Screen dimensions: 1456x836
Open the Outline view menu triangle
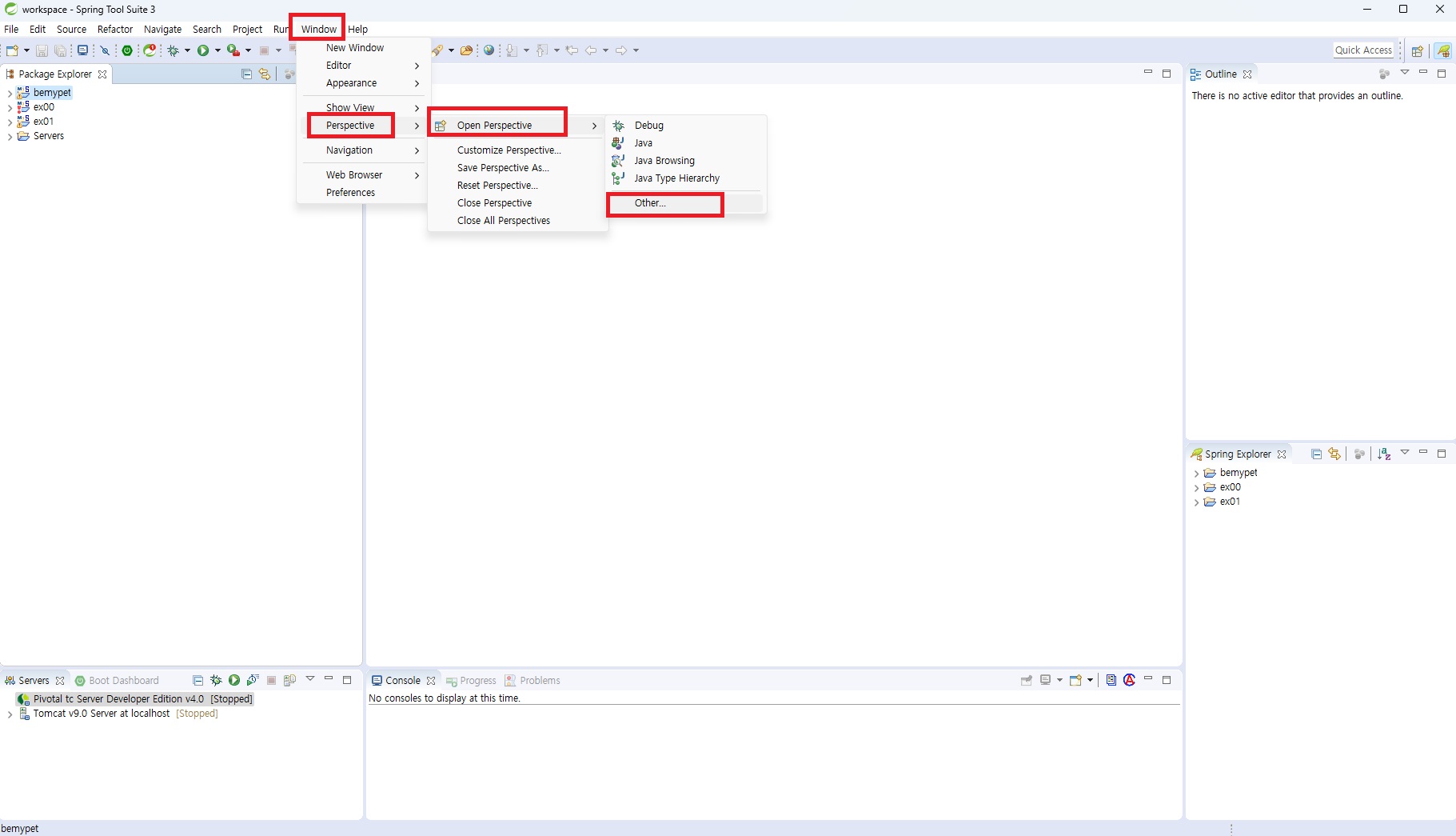1404,73
